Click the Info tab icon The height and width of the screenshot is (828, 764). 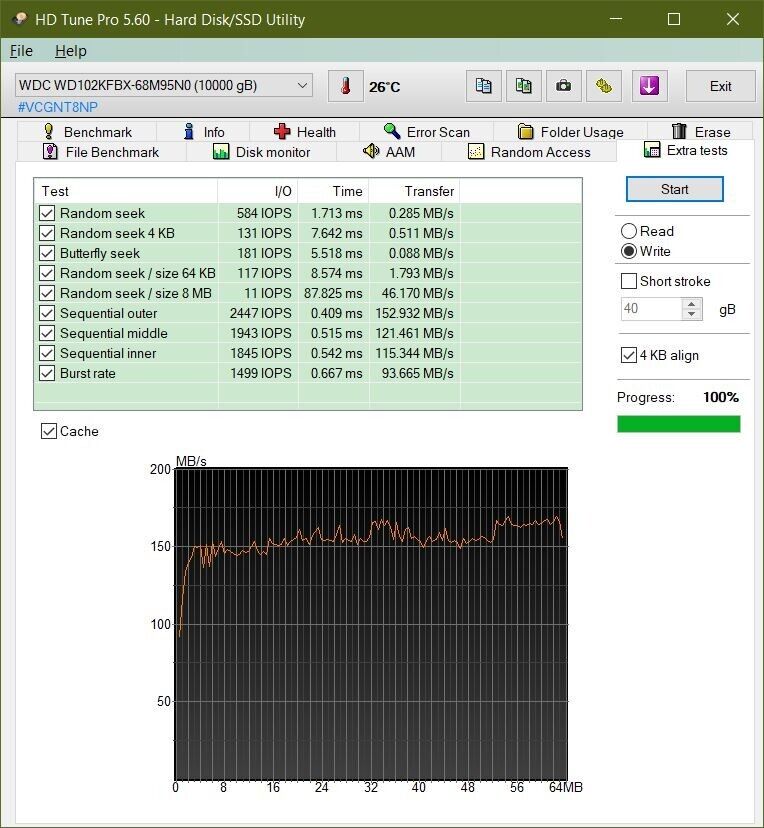pos(188,131)
